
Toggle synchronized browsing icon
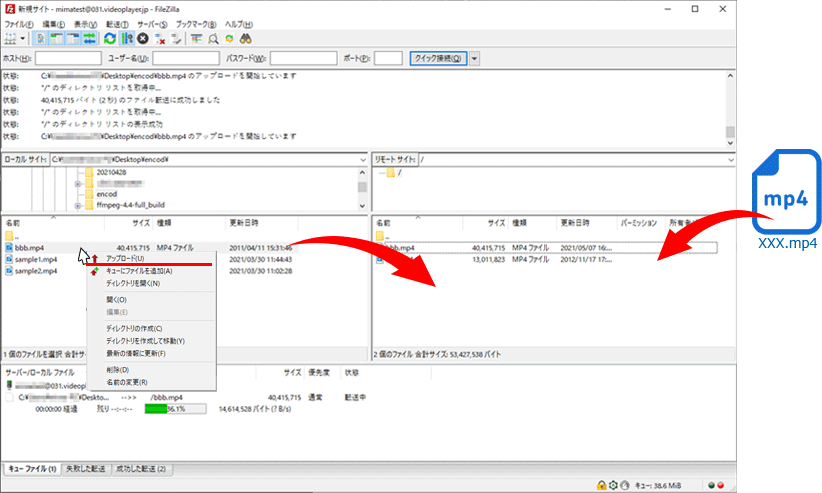(229, 38)
